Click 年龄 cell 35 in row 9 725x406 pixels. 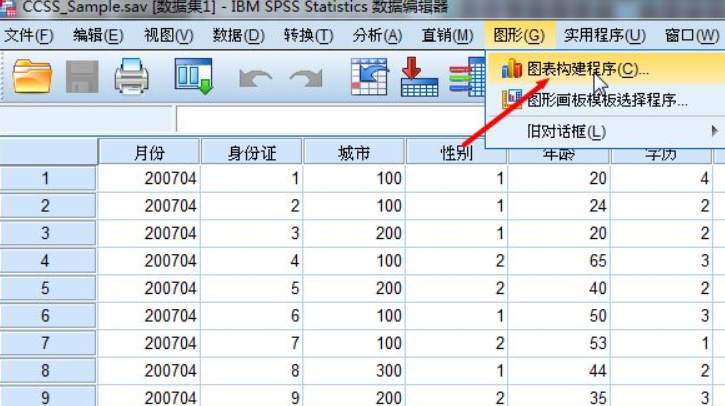(x=559, y=397)
